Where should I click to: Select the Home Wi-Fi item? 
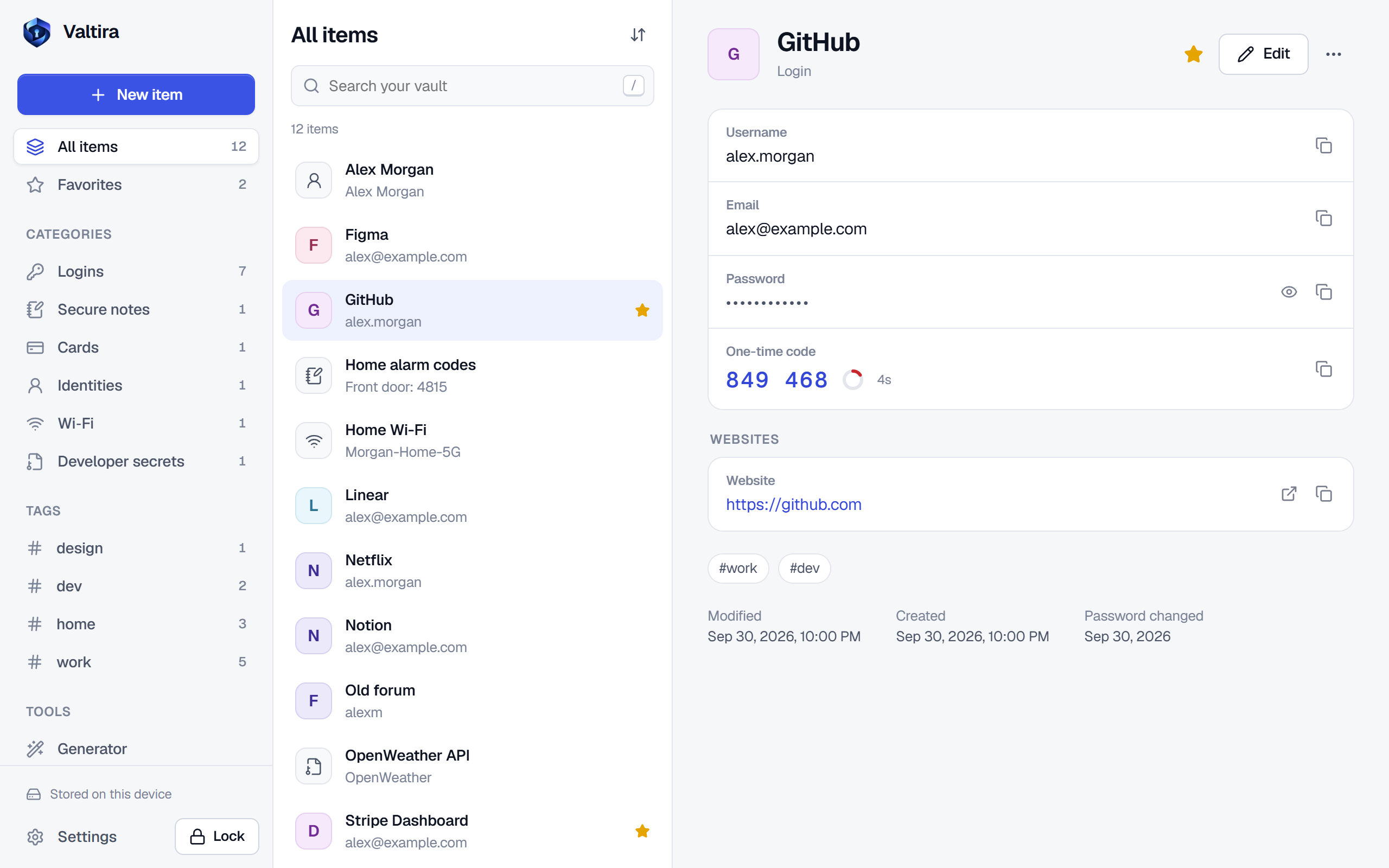[472, 441]
